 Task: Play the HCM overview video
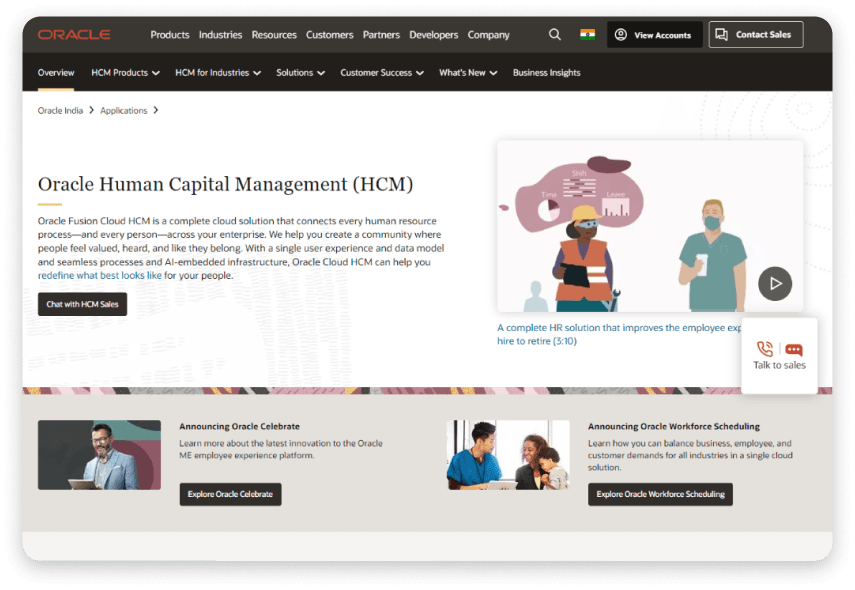tap(775, 283)
